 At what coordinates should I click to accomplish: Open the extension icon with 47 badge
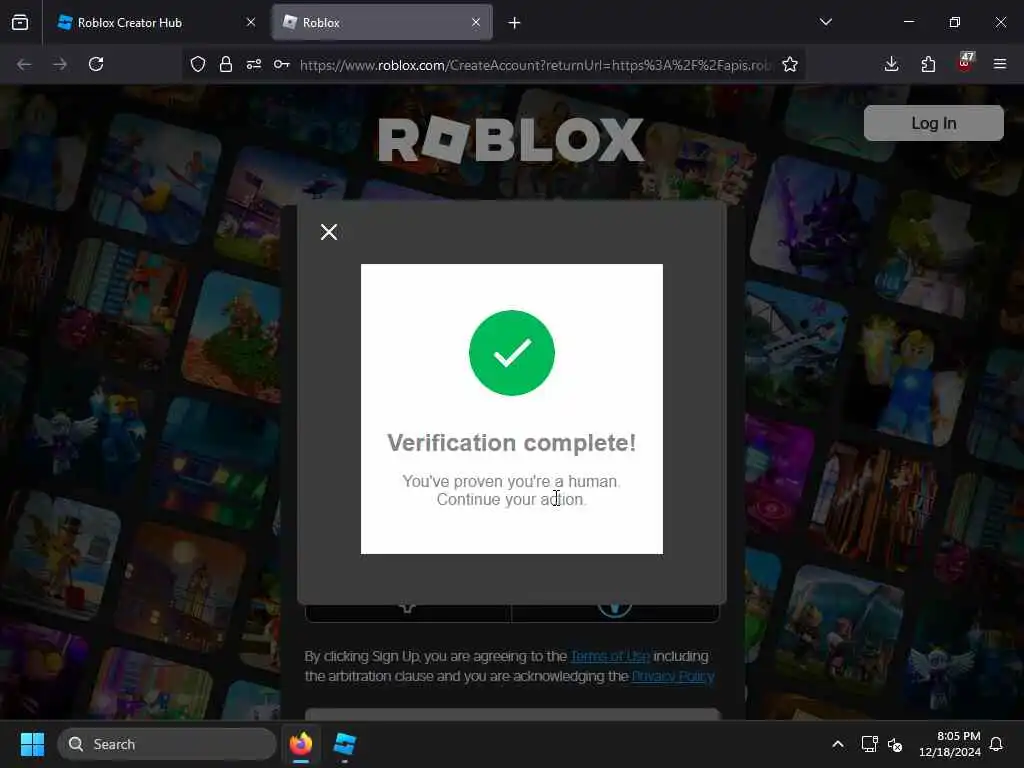965,63
